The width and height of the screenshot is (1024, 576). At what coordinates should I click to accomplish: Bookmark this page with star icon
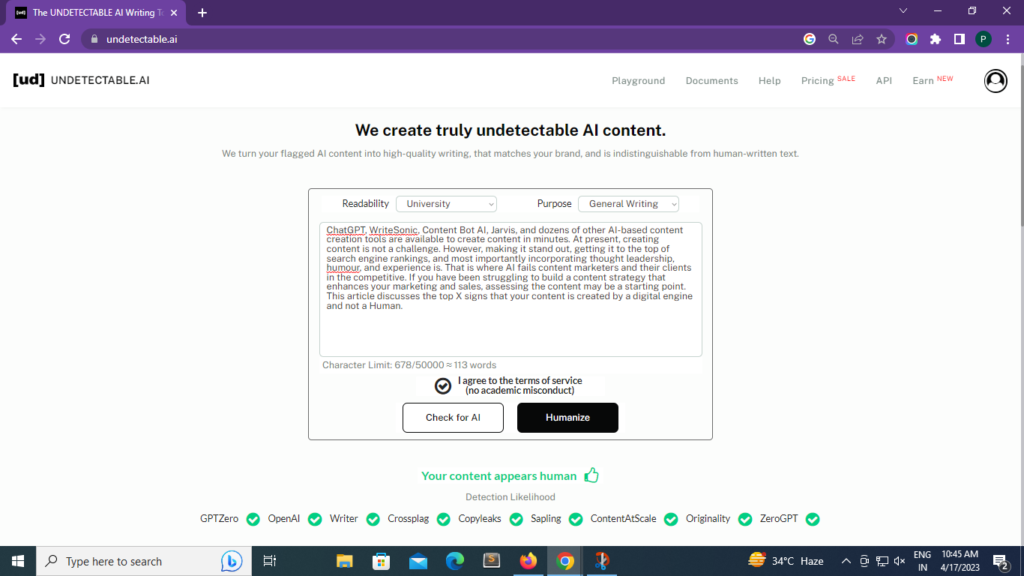coord(882,39)
